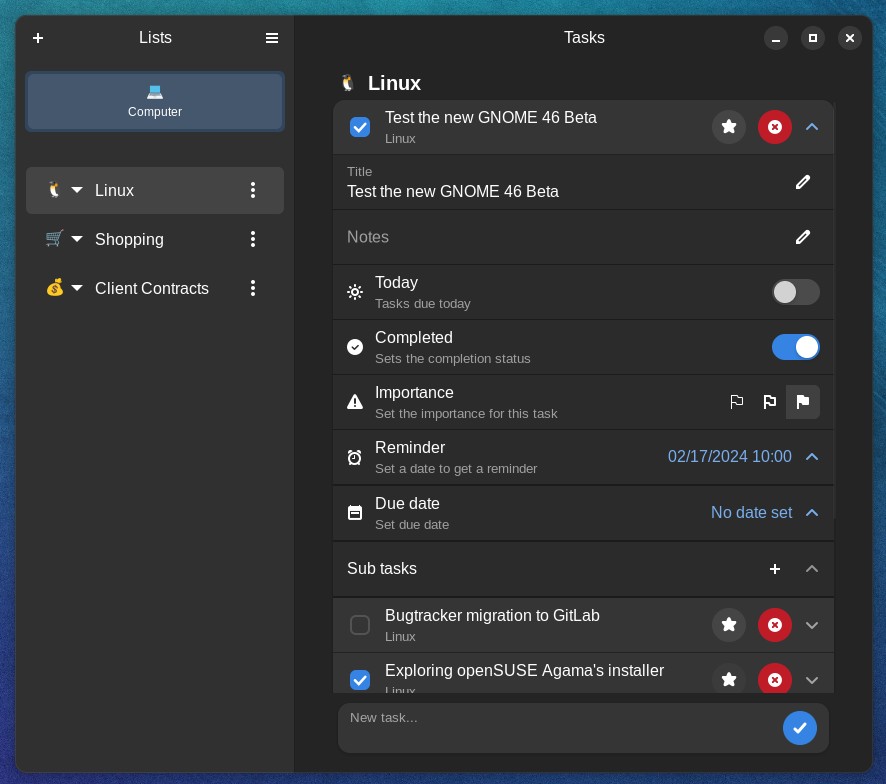The height and width of the screenshot is (784, 886).
Task: Delete the Exploring openSUSE Agama's installer task
Action: (x=775, y=678)
